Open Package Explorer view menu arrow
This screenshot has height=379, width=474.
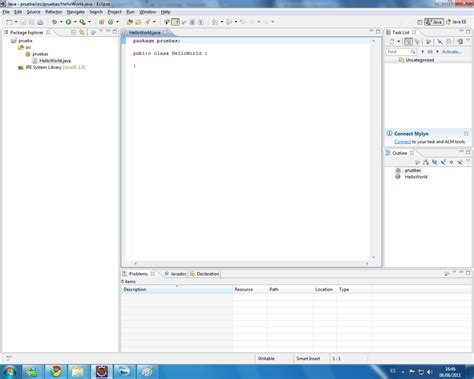101,31
